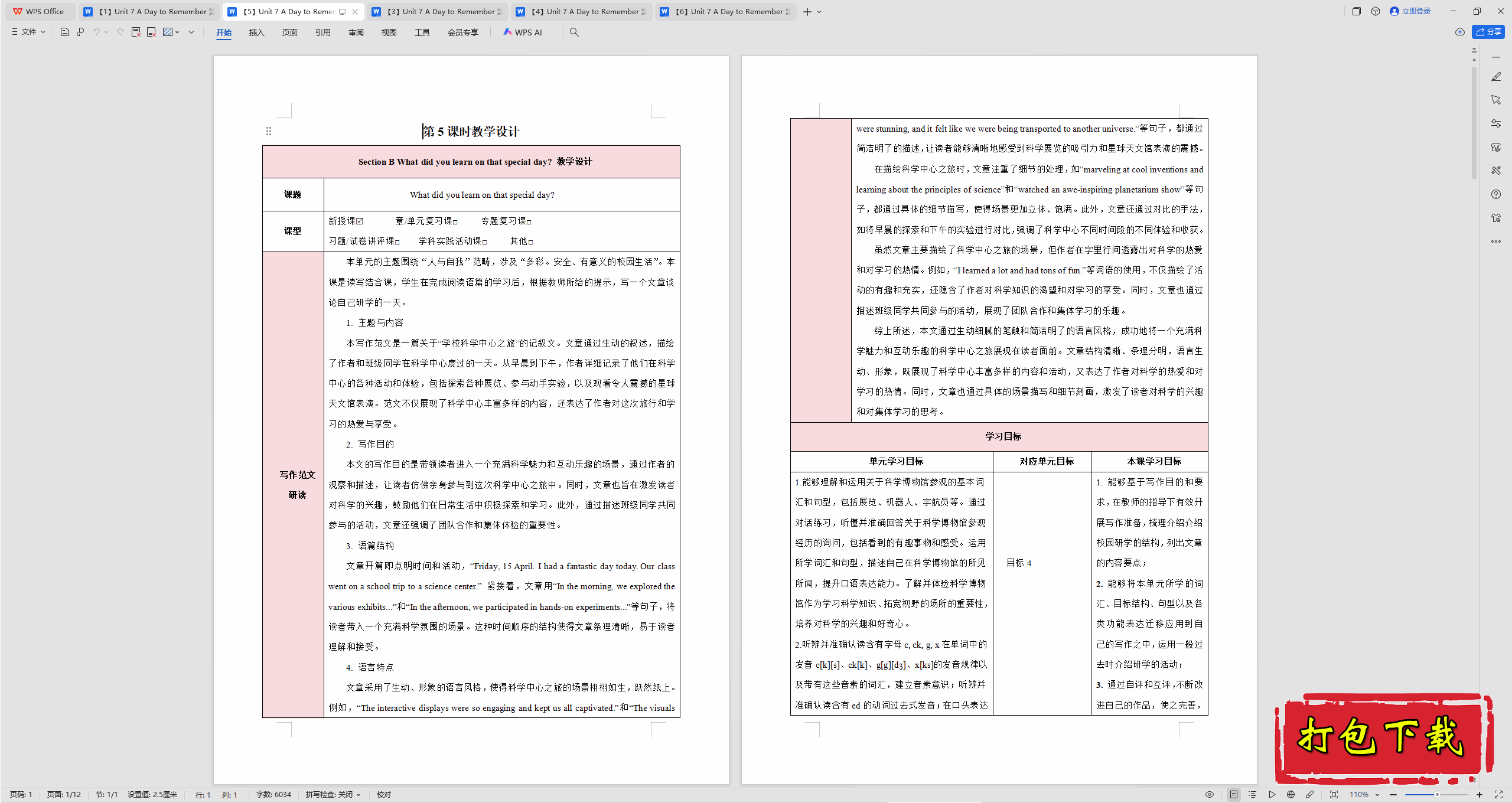The width and height of the screenshot is (1512, 803).
Task: Click the 分享 share button
Action: click(x=1488, y=32)
